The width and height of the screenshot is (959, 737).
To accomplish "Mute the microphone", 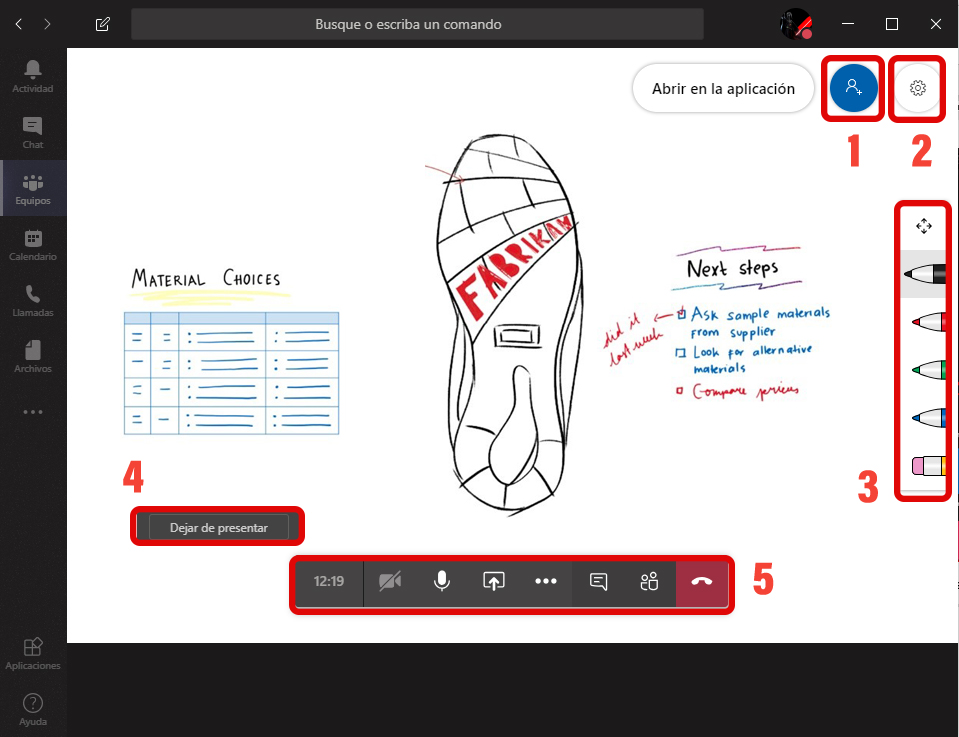I will point(441,582).
